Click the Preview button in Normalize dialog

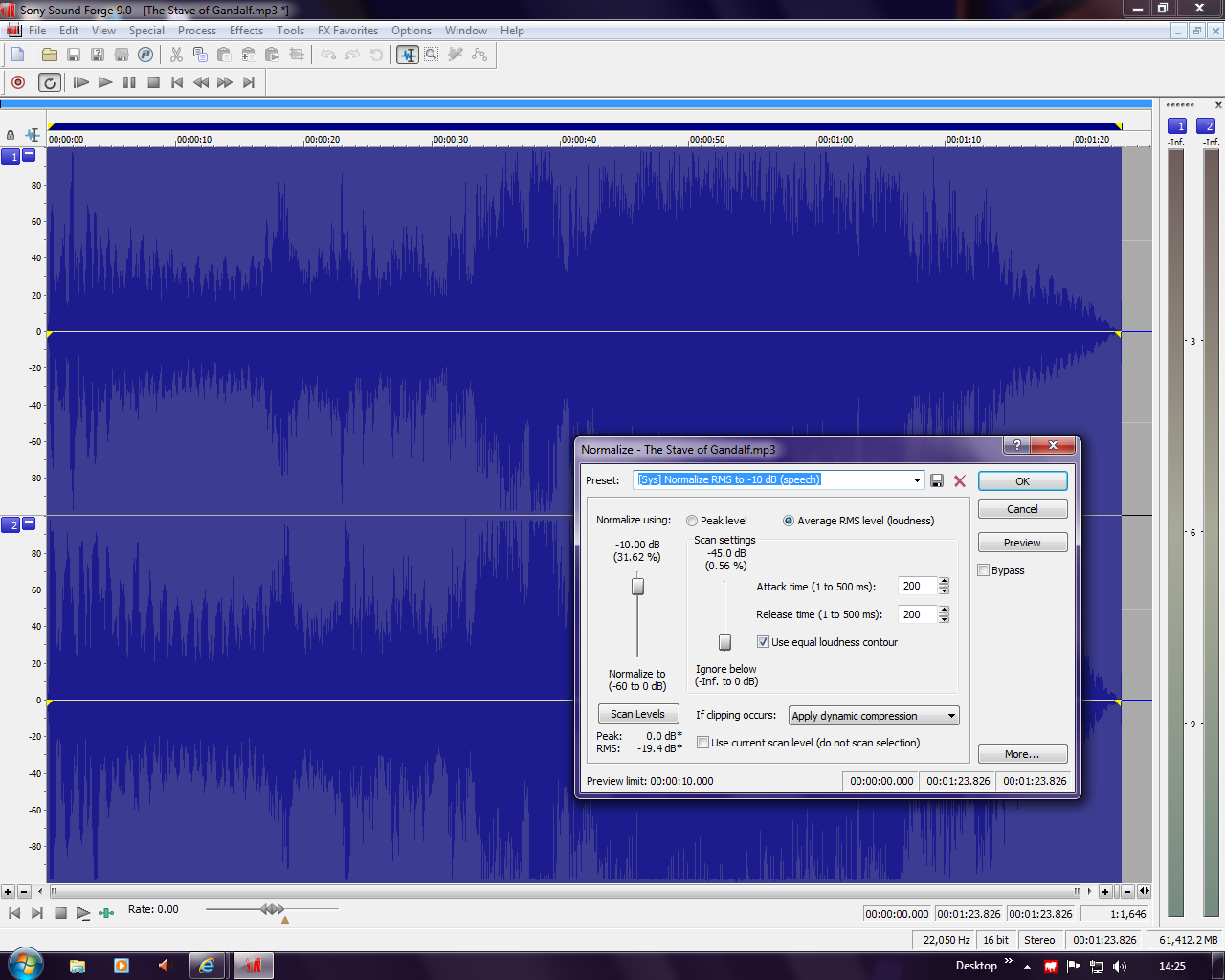(x=1022, y=543)
